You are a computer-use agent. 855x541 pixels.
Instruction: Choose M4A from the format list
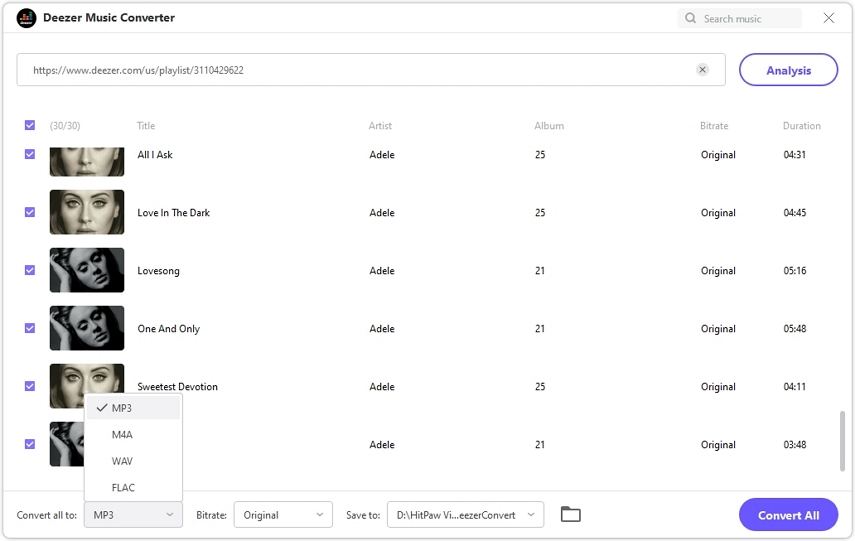coord(133,435)
